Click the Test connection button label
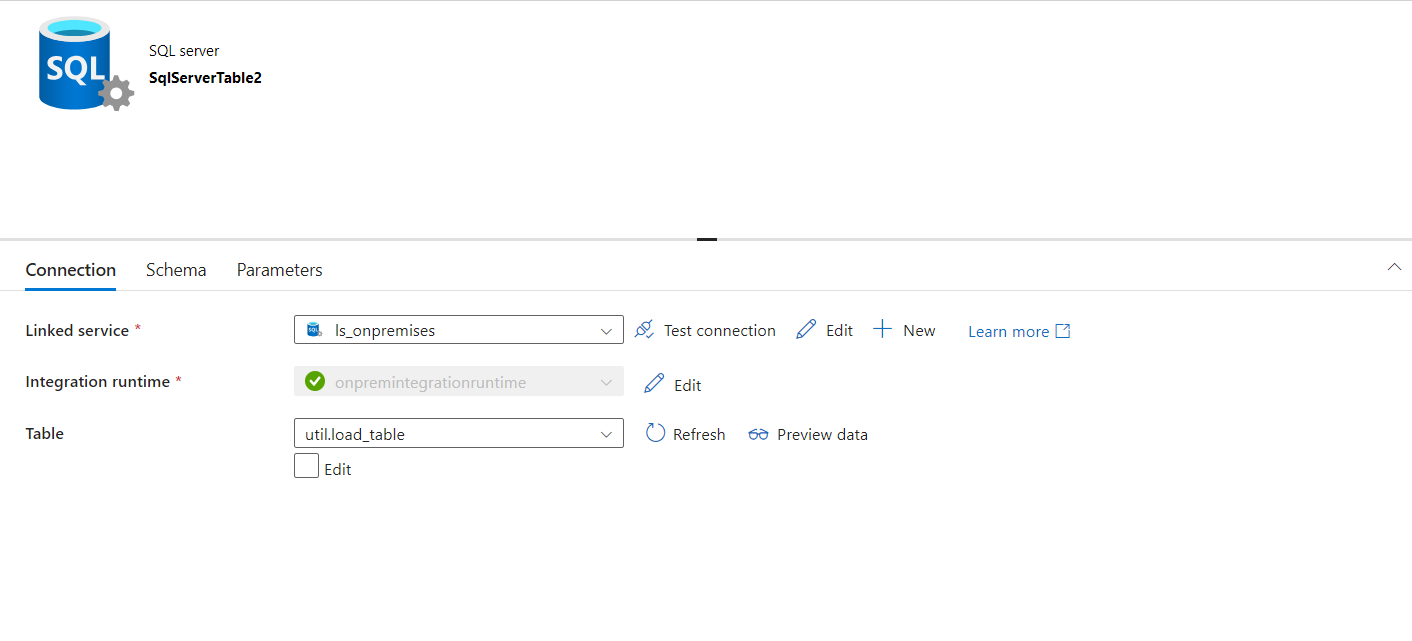This screenshot has width=1412, height=641. coord(719,330)
